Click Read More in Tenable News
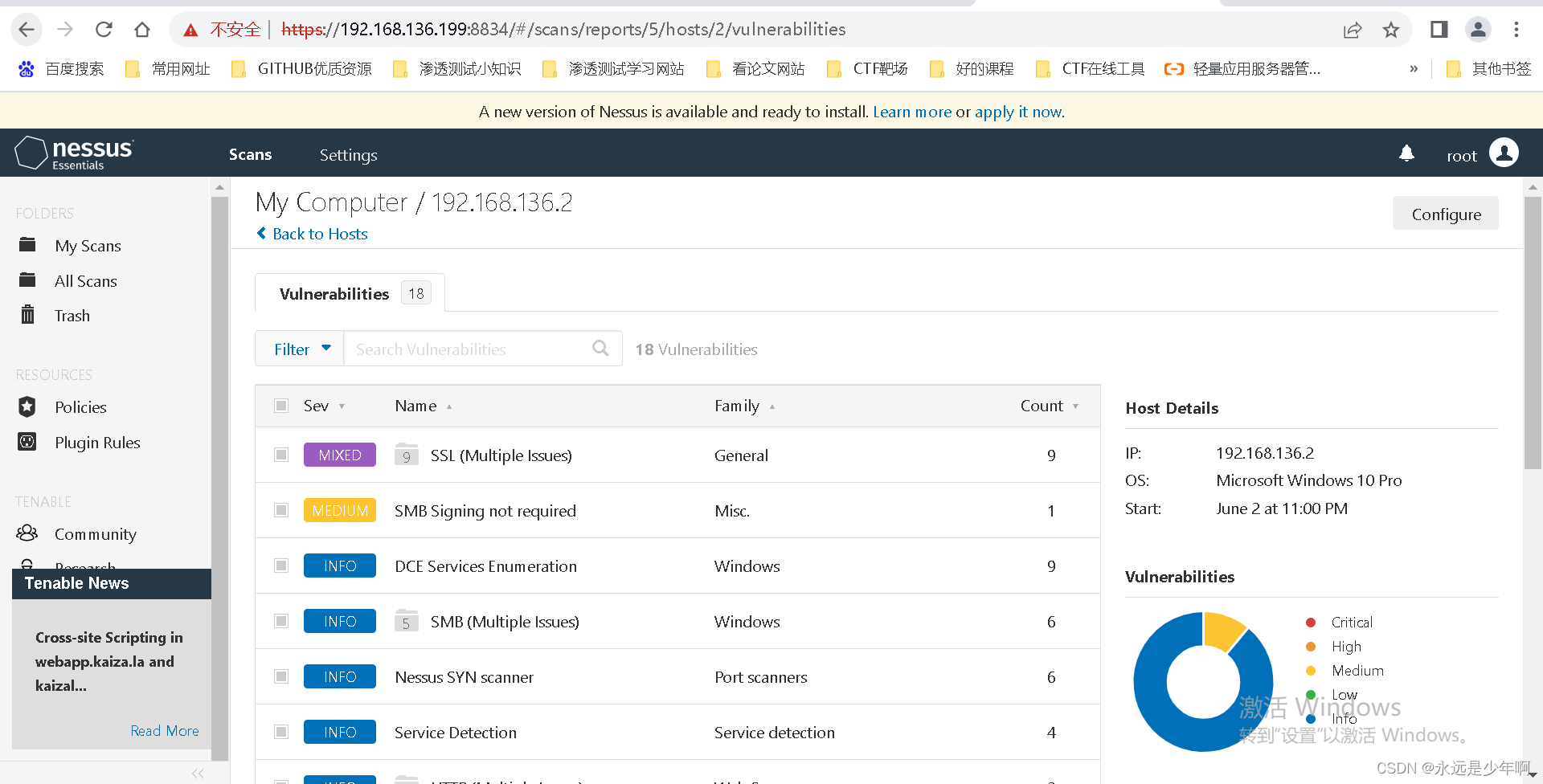Screen dimensions: 1543x784 [165, 730]
